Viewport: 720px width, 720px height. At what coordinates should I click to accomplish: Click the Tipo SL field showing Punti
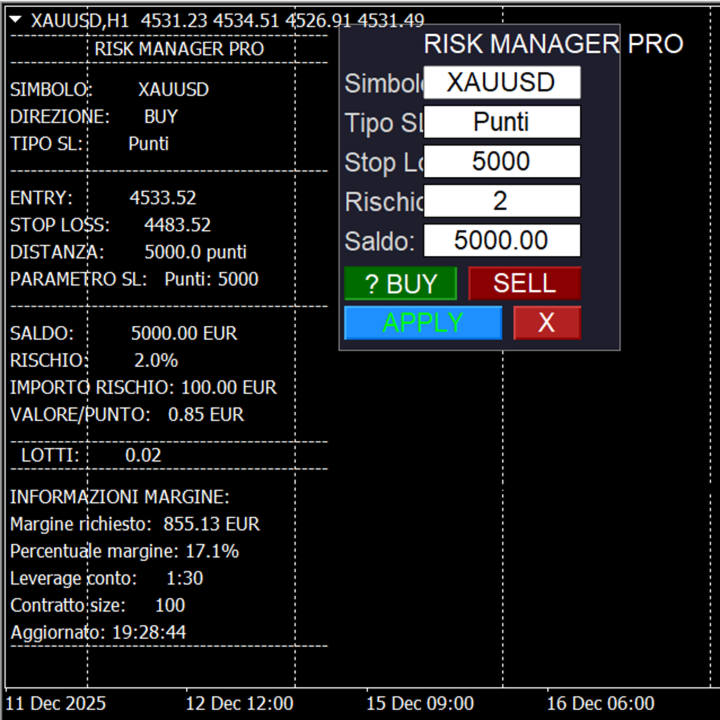point(502,122)
